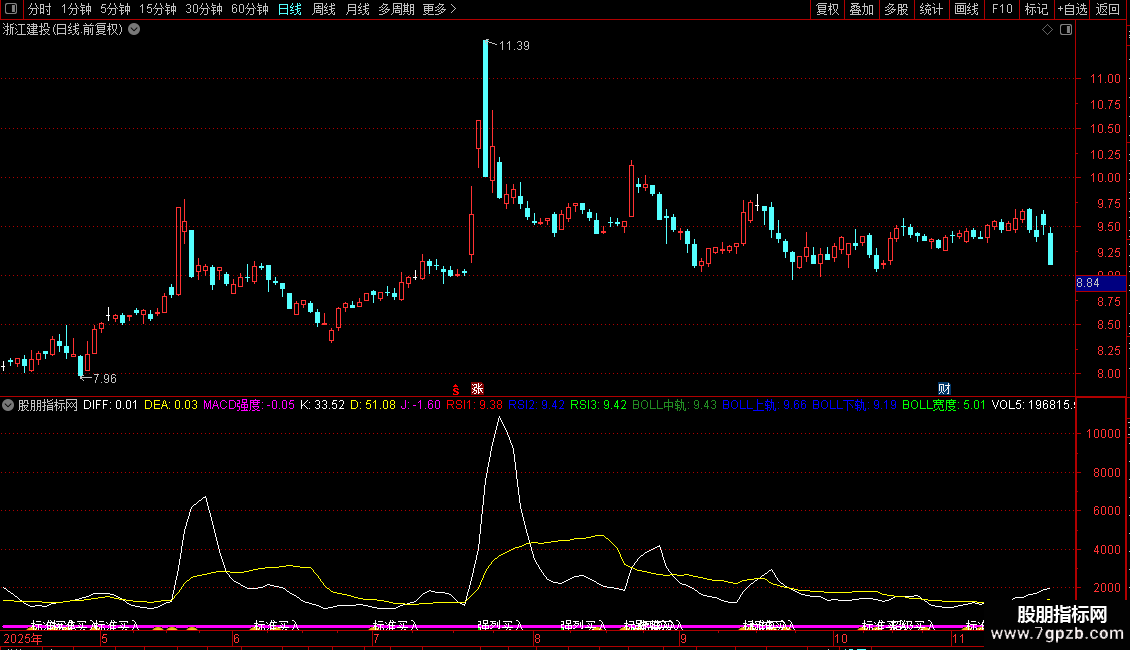Click the blue 财 finance marker
This screenshot has width=1130, height=650.
pyautogui.click(x=944, y=388)
